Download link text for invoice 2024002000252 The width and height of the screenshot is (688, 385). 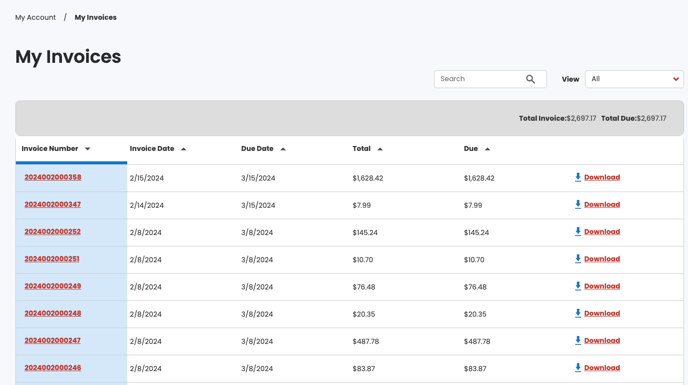(x=602, y=231)
